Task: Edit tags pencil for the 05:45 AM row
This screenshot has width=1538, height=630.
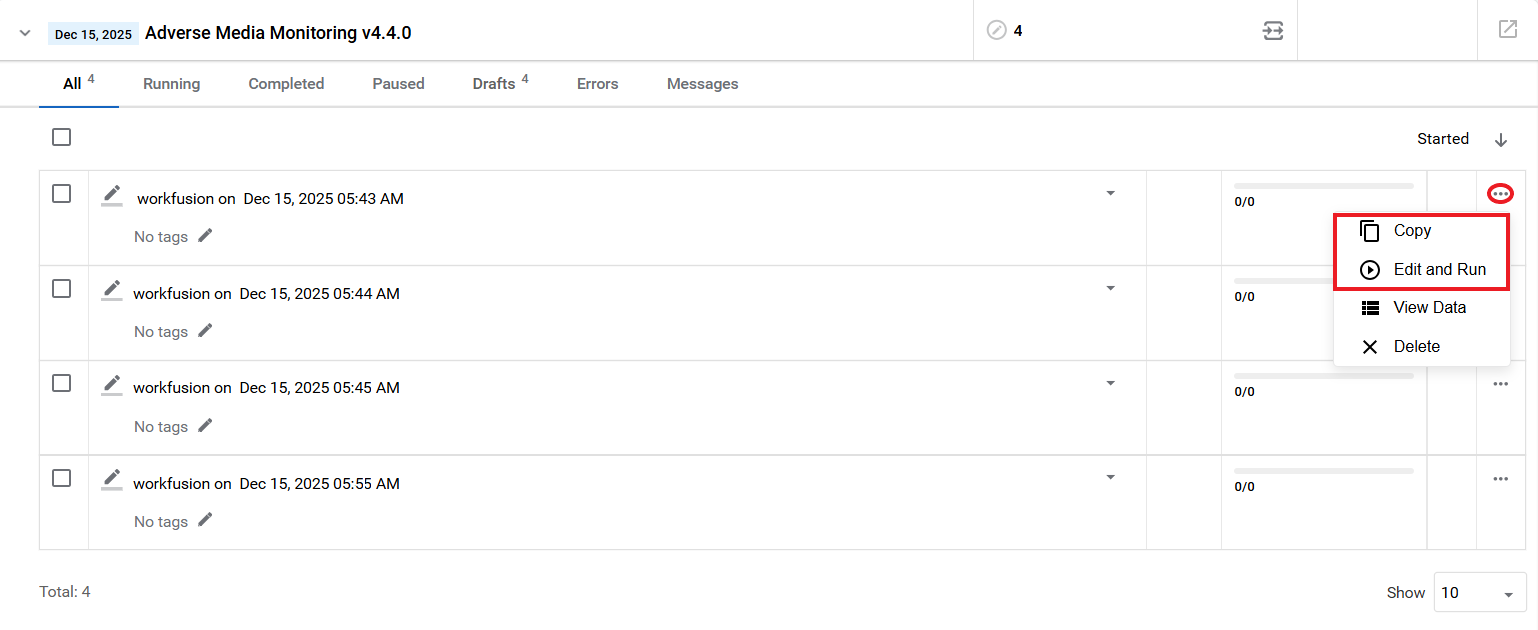Action: click(x=205, y=425)
